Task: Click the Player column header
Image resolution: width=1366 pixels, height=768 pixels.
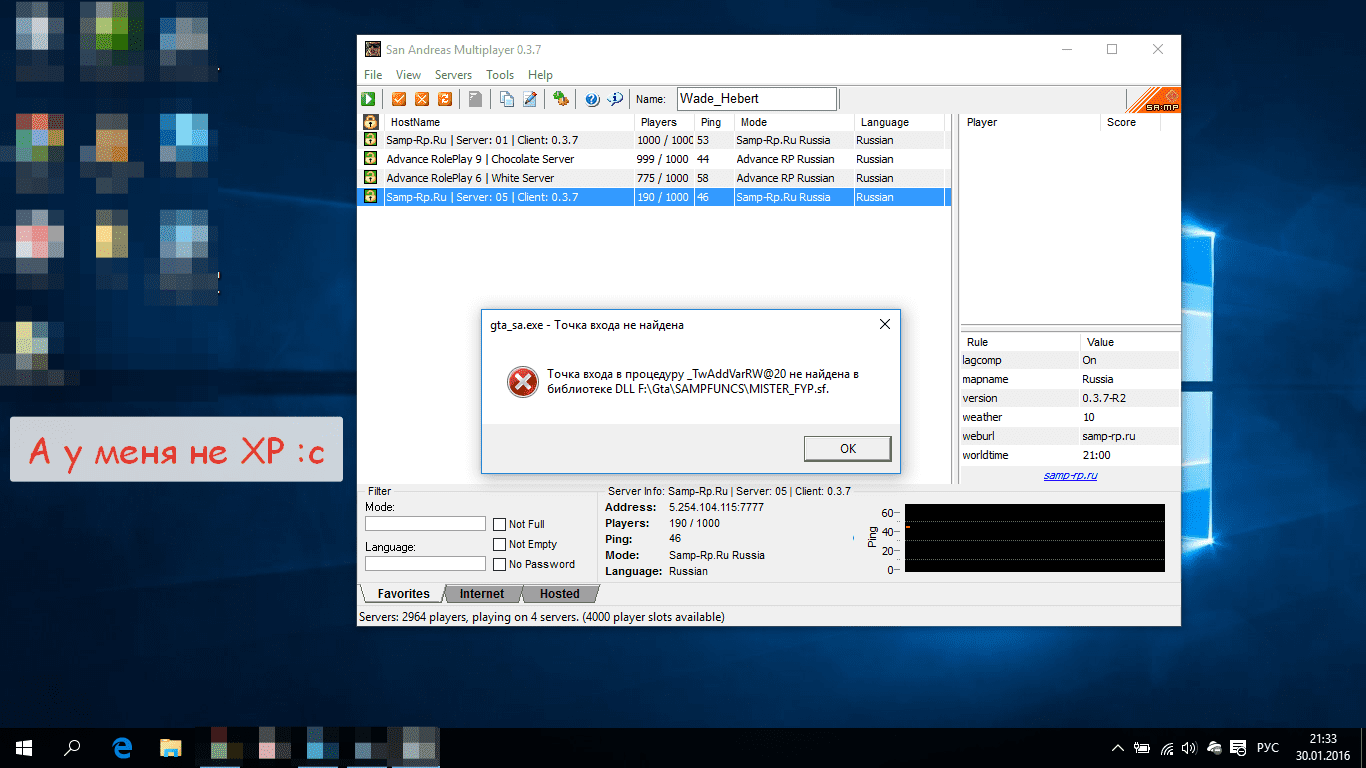Action: tap(1030, 122)
